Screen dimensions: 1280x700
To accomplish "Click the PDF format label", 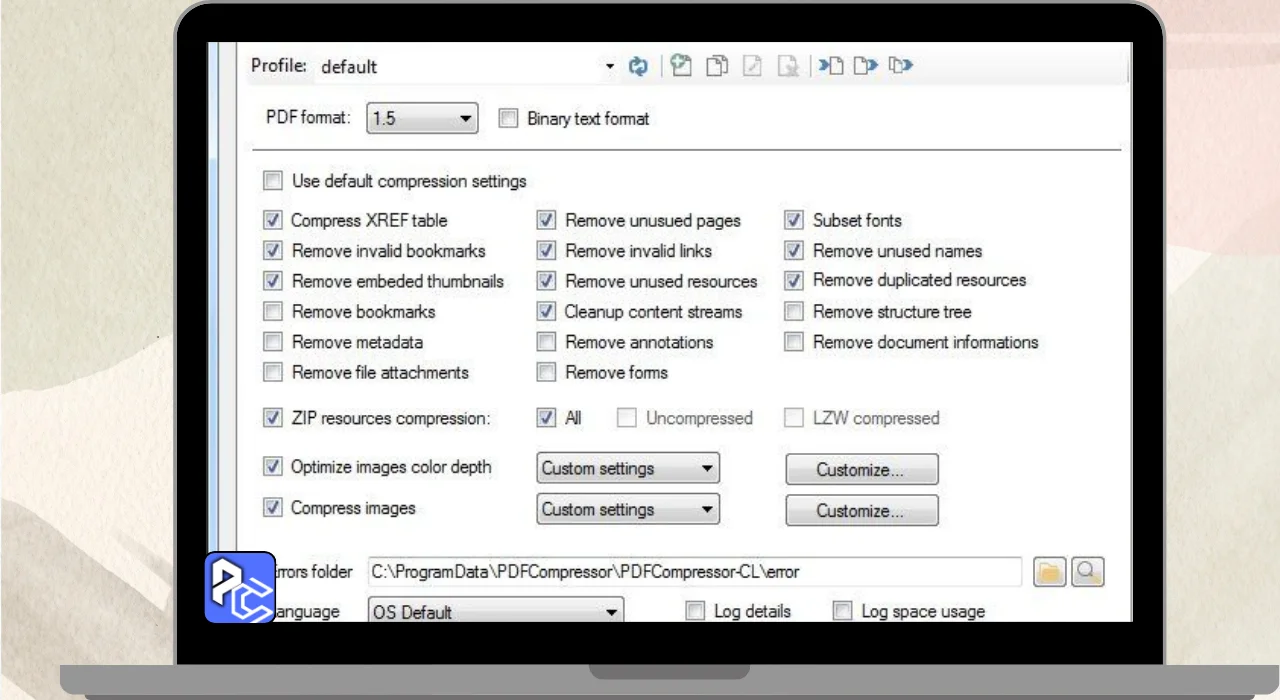I will tap(309, 117).
